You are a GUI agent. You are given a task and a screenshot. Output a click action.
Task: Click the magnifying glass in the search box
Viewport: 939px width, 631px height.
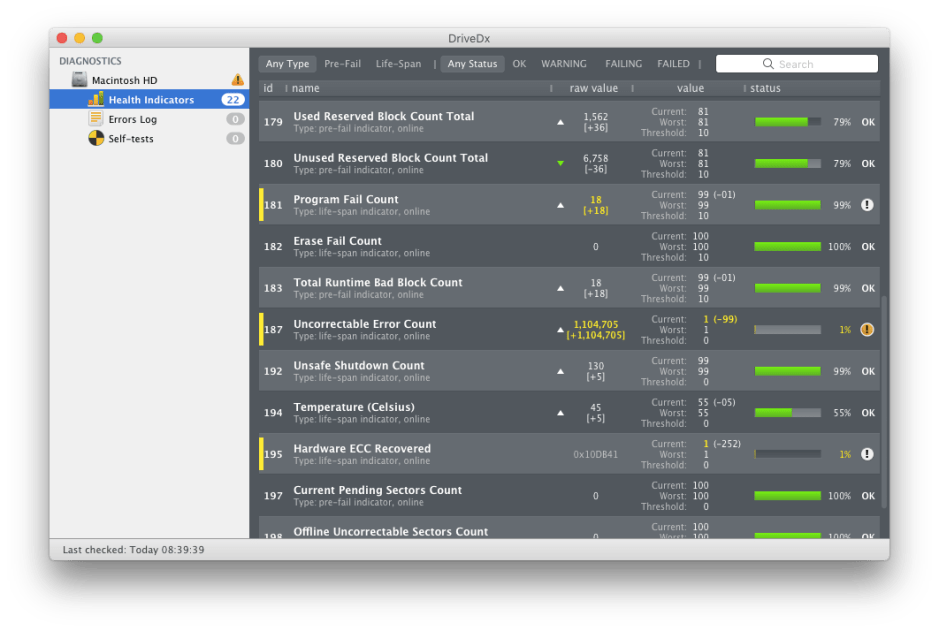coord(767,63)
